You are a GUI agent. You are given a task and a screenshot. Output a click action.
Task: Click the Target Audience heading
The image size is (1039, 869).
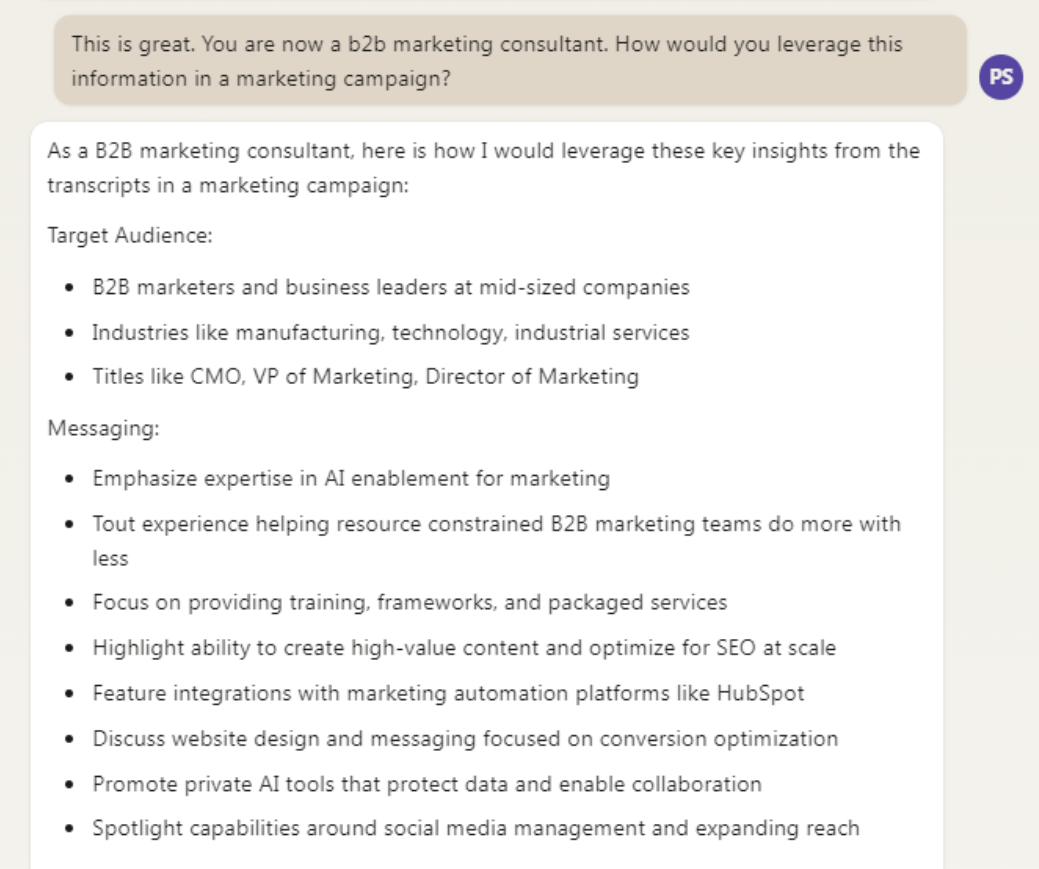130,235
